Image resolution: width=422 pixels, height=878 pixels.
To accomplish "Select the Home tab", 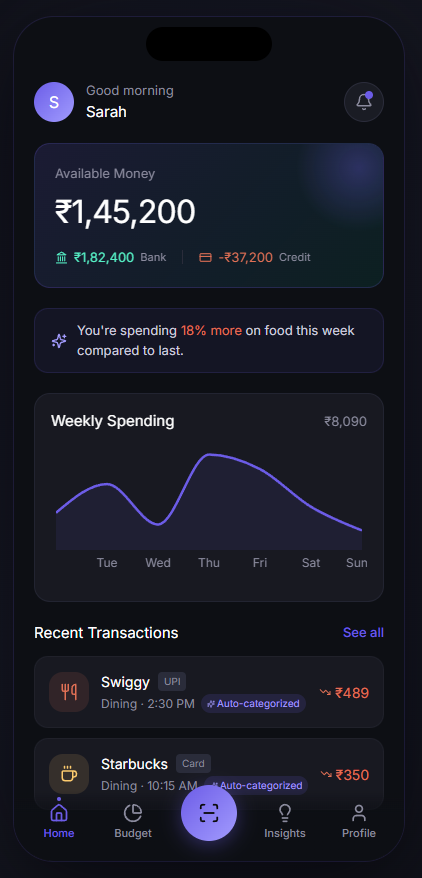I will point(59,821).
